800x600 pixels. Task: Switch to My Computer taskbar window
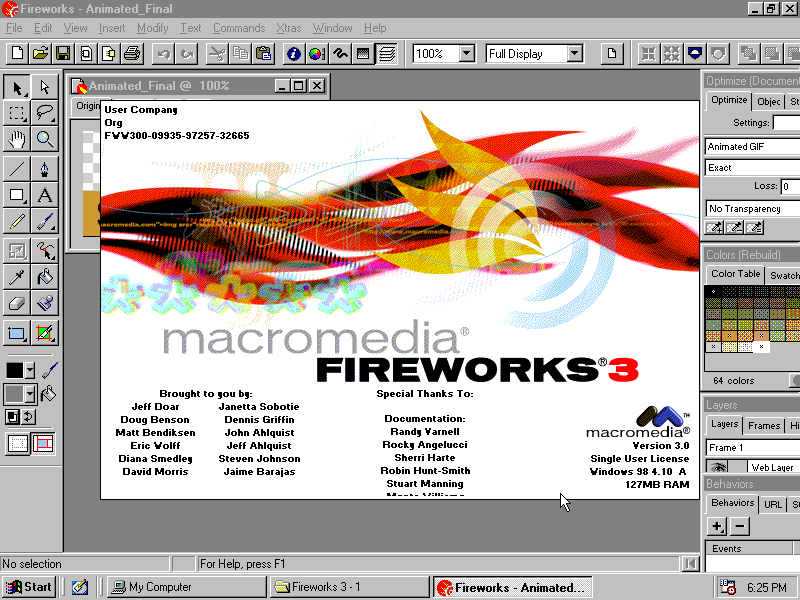[187, 587]
